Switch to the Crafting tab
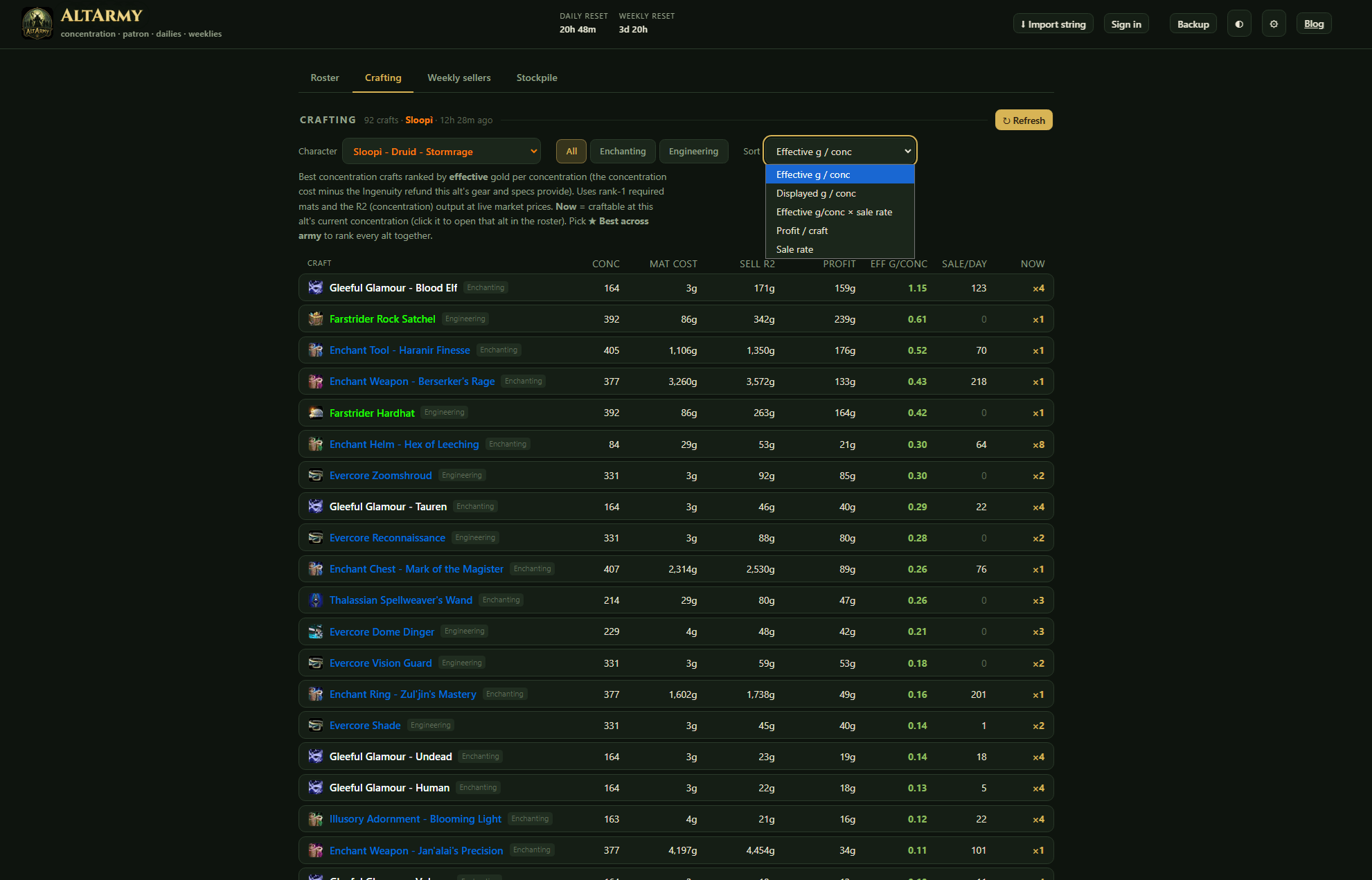Image resolution: width=1372 pixels, height=880 pixels. pos(383,78)
